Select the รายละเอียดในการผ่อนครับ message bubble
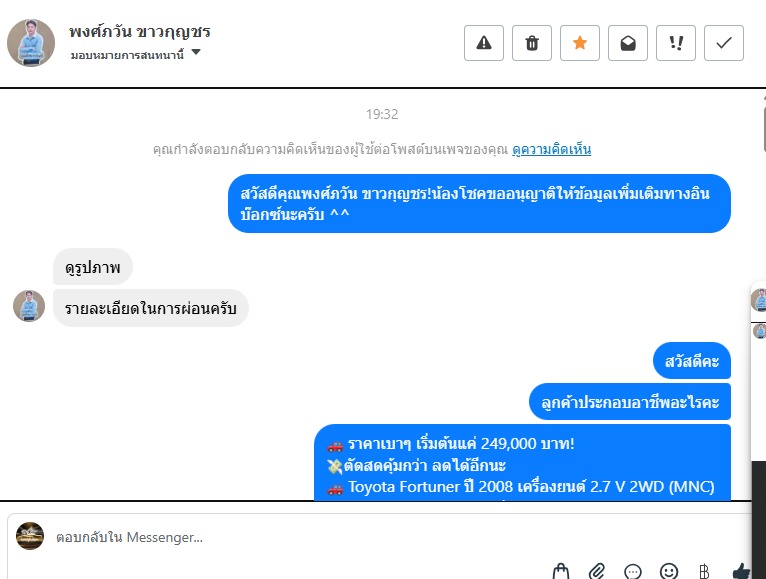Viewport: 766px width, 579px height. click(x=150, y=308)
